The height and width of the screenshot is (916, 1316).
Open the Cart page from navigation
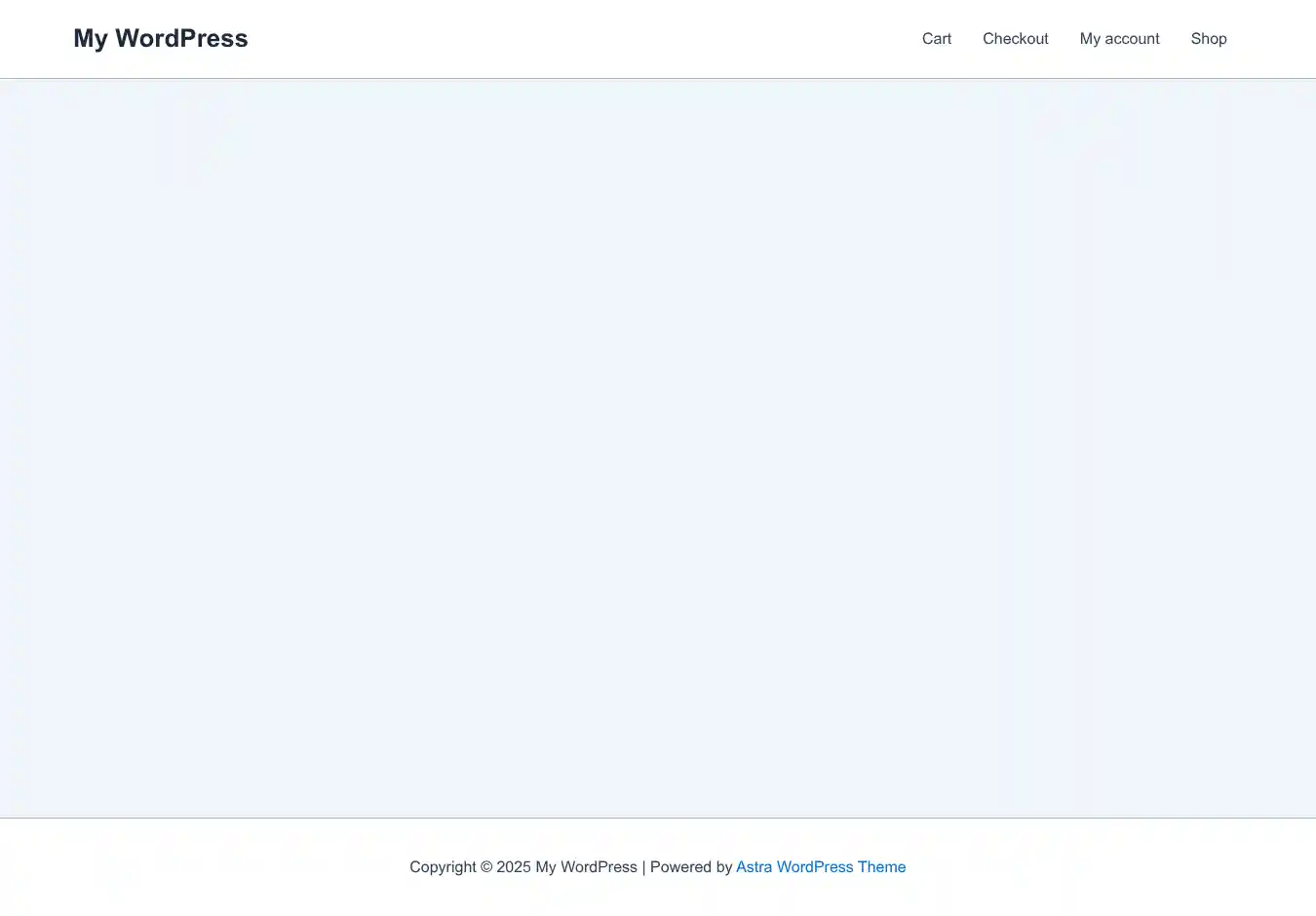click(936, 39)
